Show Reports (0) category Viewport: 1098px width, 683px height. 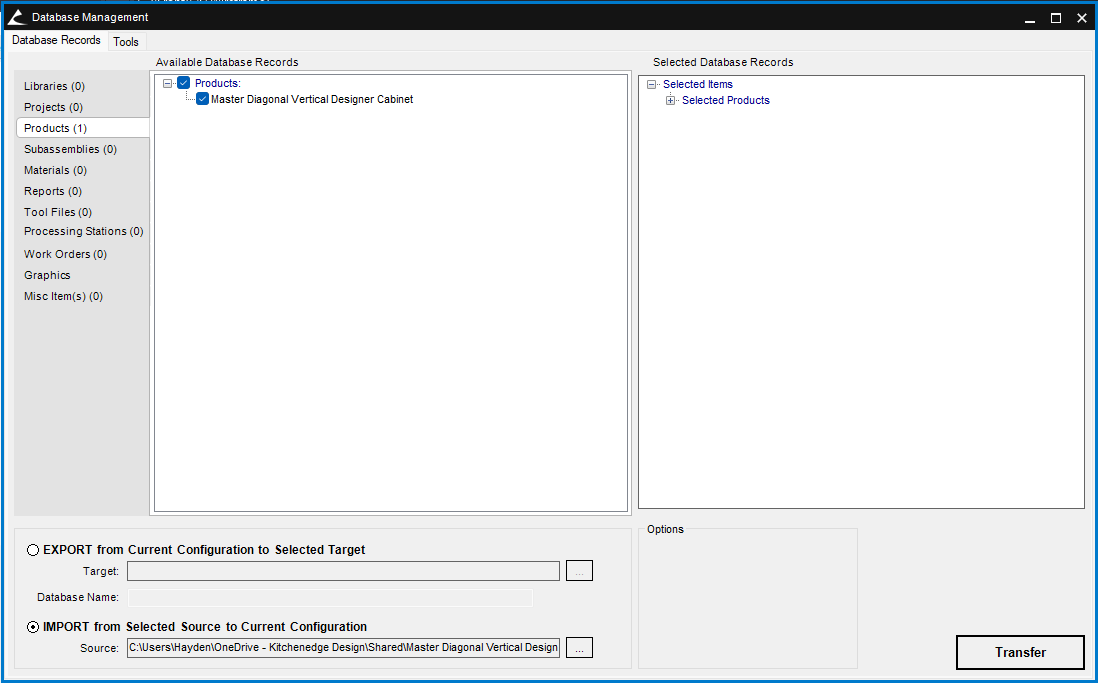coord(53,191)
